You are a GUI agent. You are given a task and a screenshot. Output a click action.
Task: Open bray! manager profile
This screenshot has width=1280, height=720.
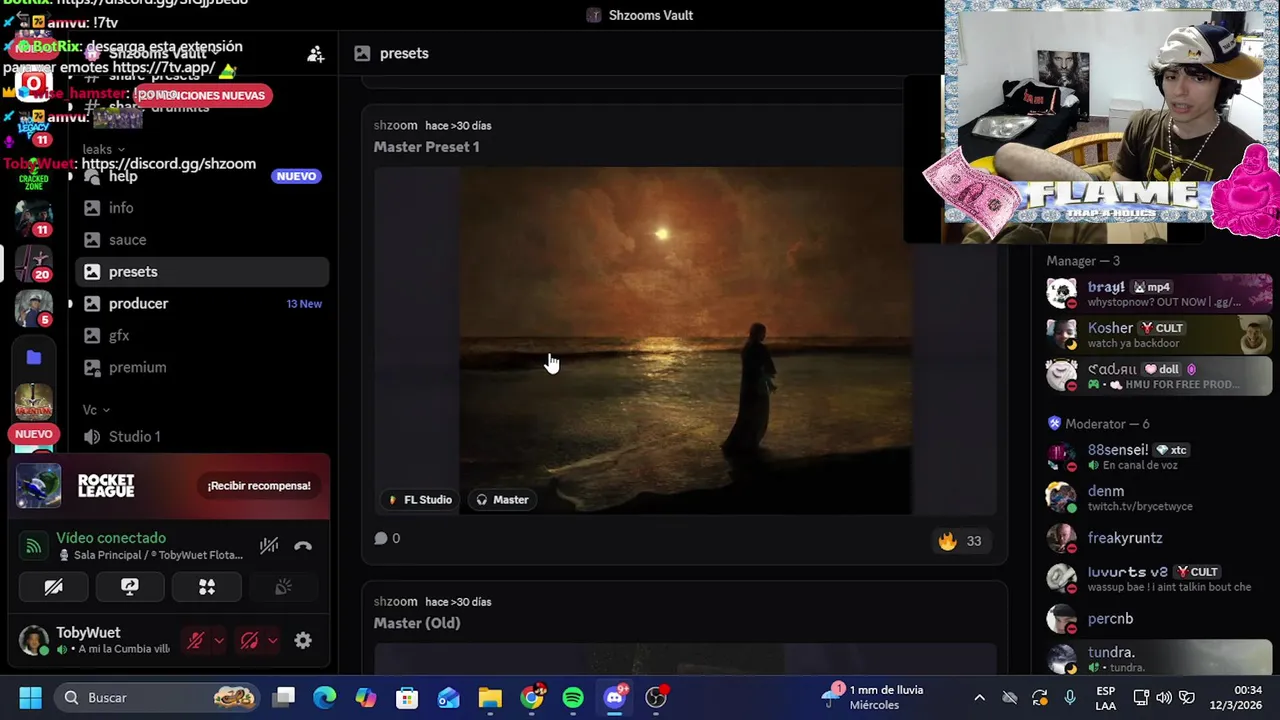click(x=1158, y=293)
